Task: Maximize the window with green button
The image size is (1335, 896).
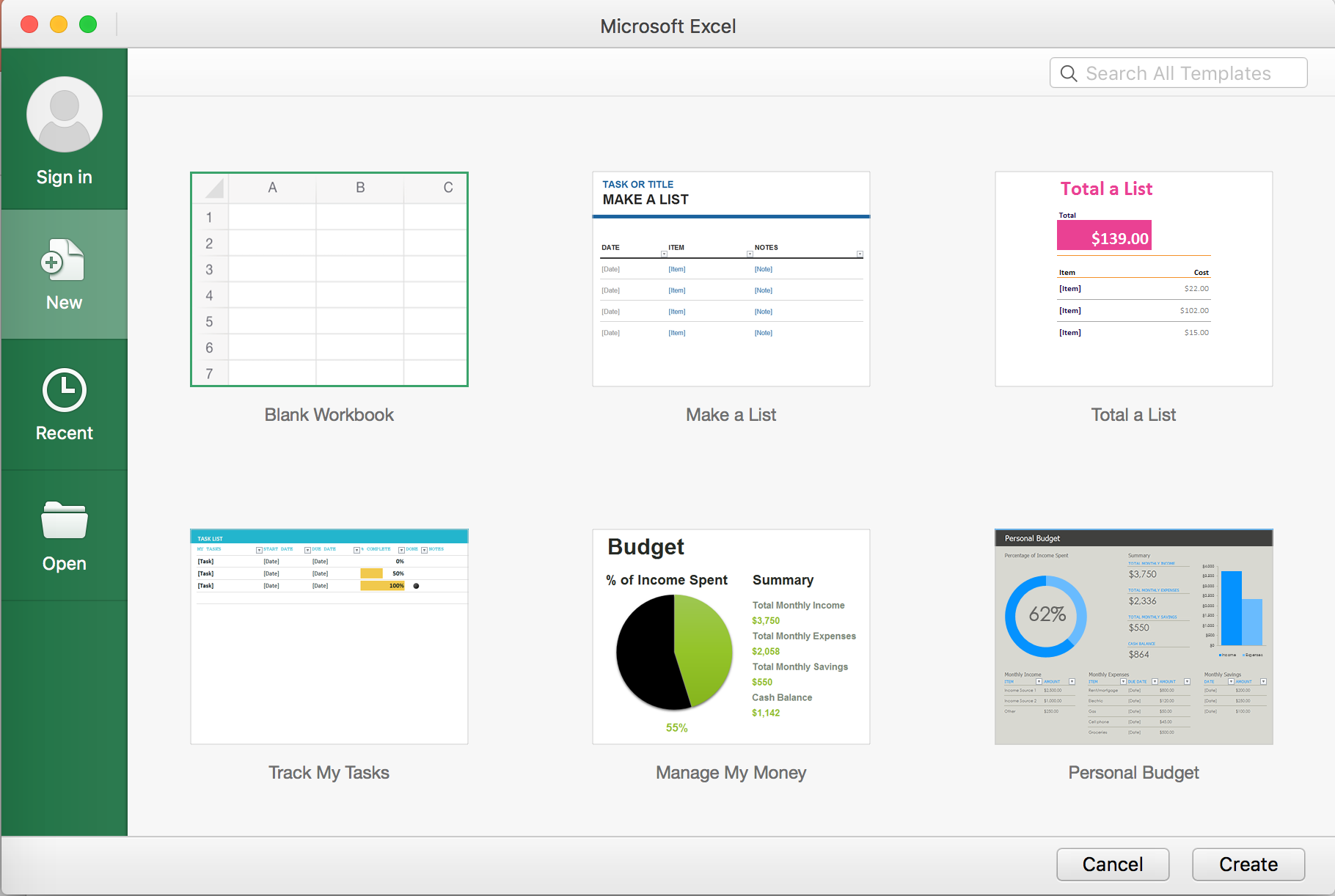Action: pos(88,24)
